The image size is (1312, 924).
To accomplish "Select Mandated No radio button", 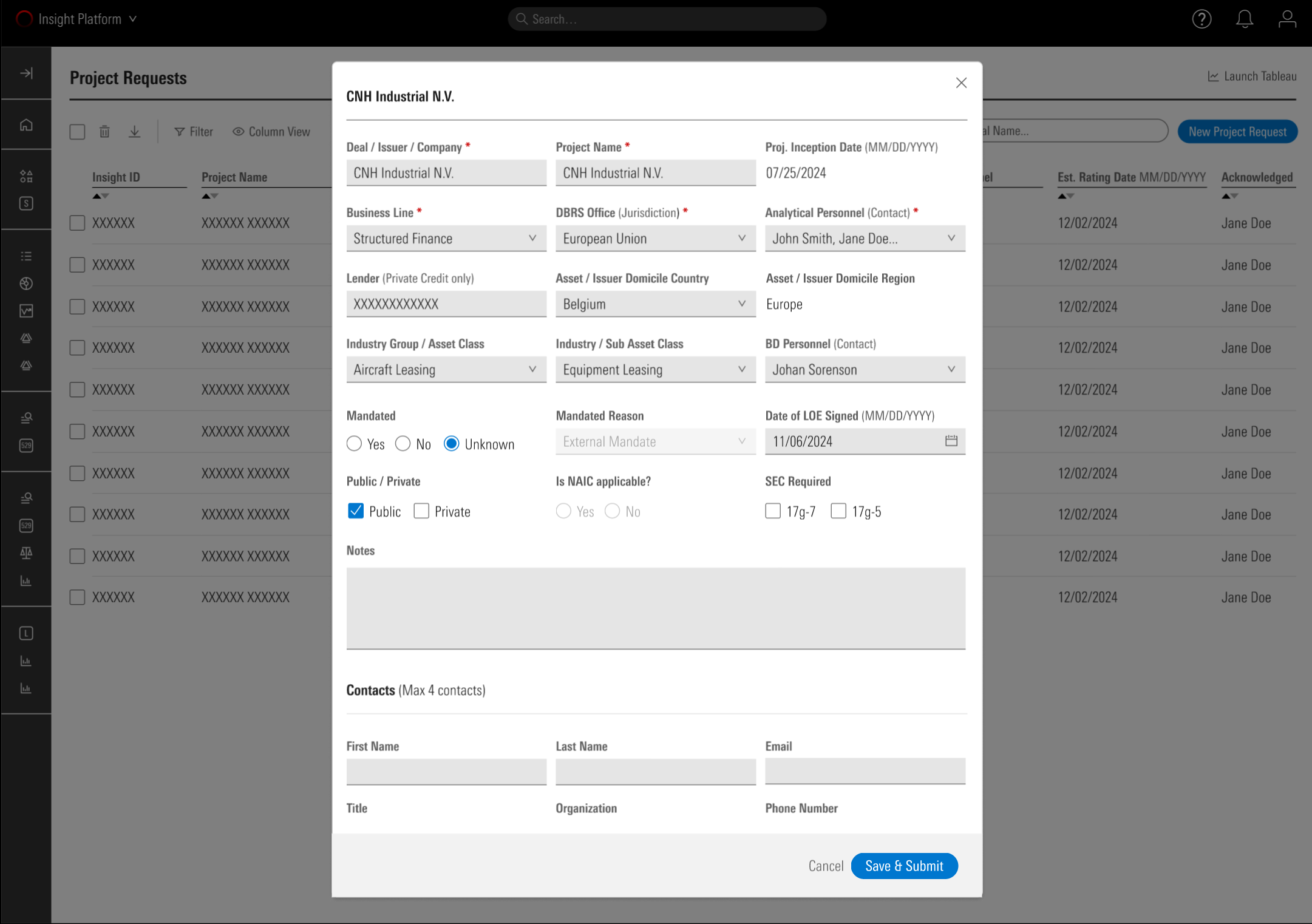I will (403, 444).
